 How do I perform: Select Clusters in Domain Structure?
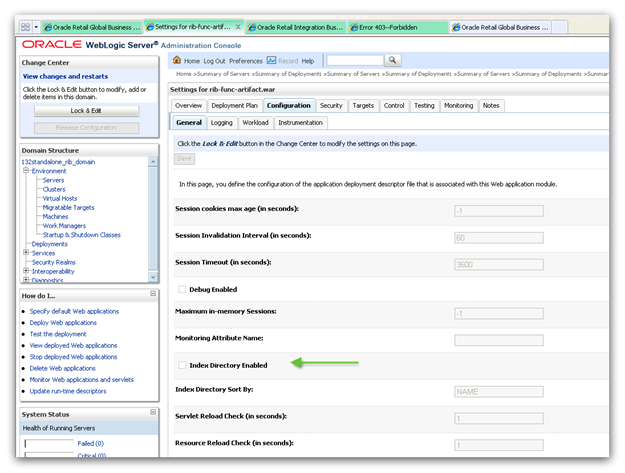point(54,189)
